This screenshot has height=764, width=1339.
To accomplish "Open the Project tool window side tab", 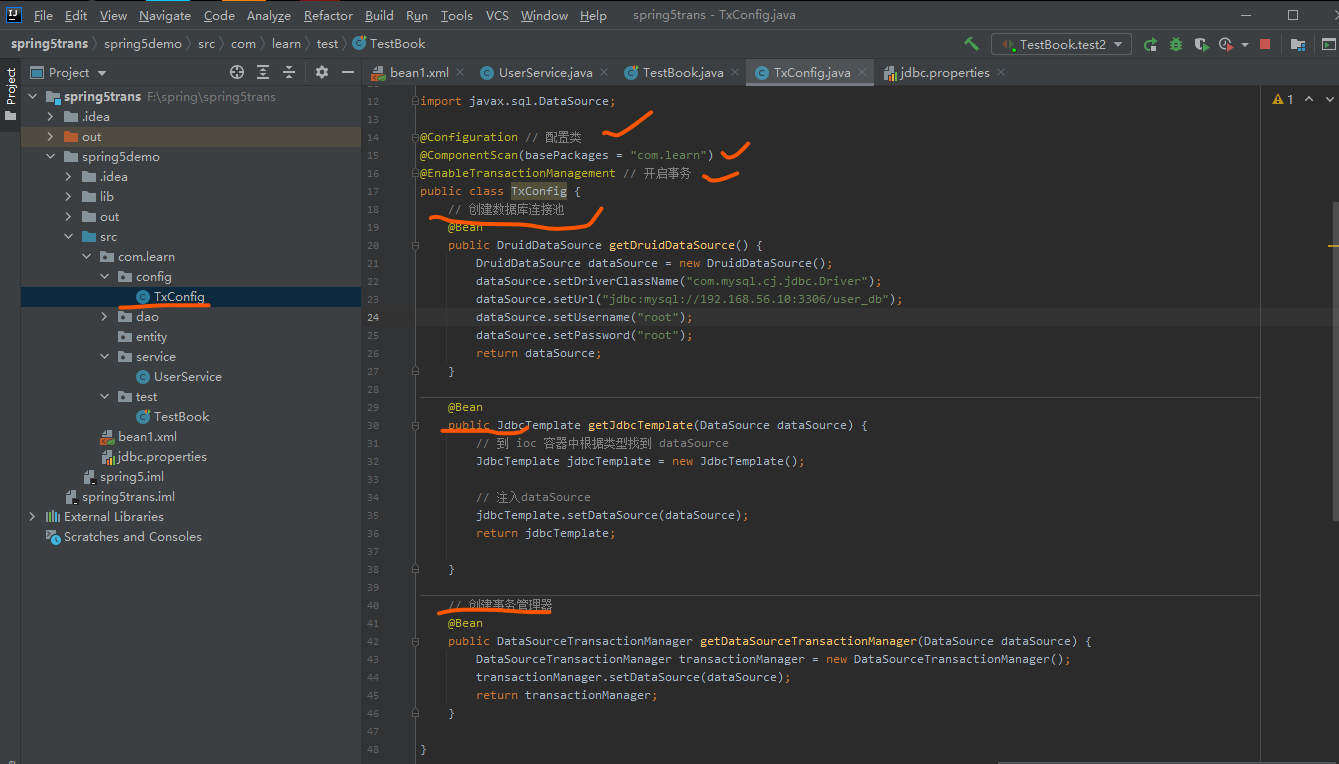I will (x=11, y=95).
